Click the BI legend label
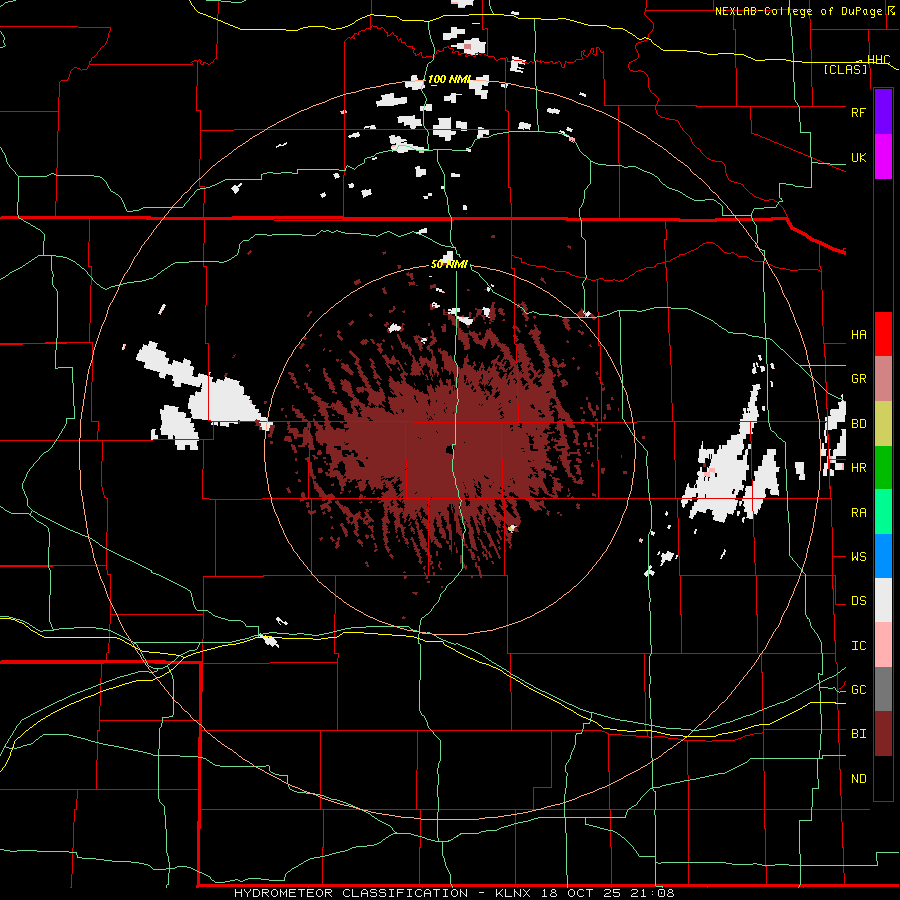This screenshot has height=900, width=900. click(x=859, y=734)
